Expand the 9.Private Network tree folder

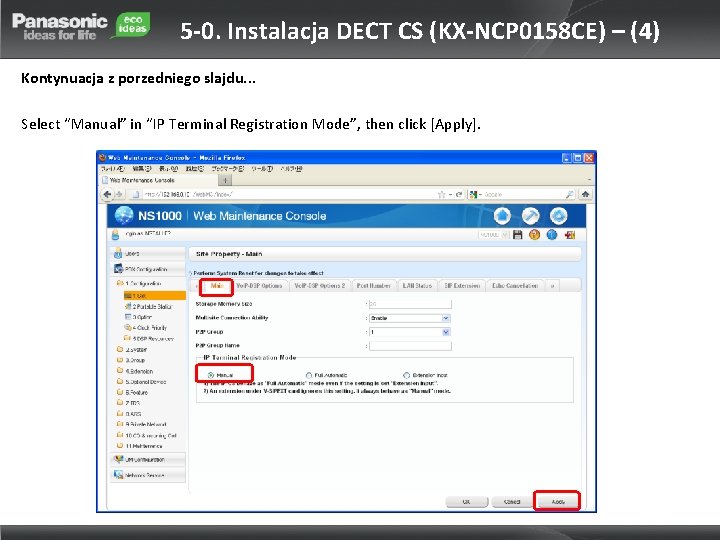(x=120, y=424)
